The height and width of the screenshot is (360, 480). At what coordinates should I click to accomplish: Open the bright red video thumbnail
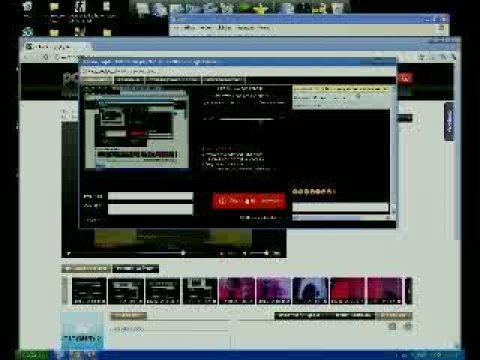coord(347,291)
